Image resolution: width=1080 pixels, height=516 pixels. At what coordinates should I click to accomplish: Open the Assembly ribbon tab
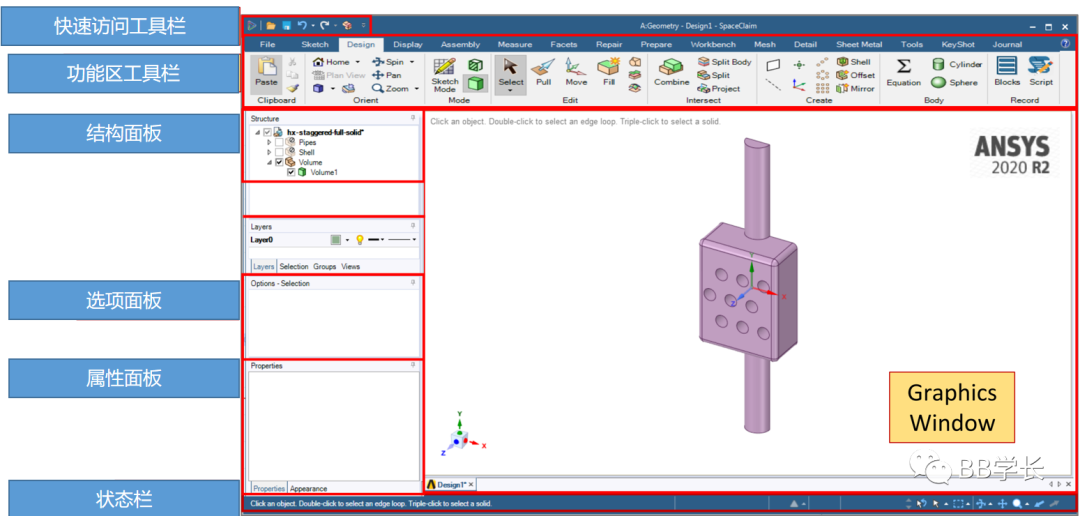coord(460,44)
